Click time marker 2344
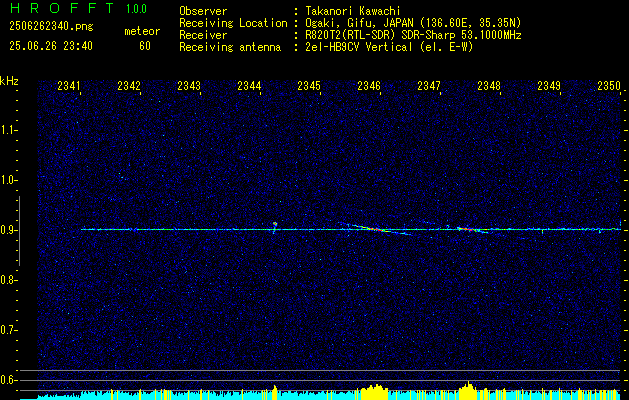 (249, 86)
